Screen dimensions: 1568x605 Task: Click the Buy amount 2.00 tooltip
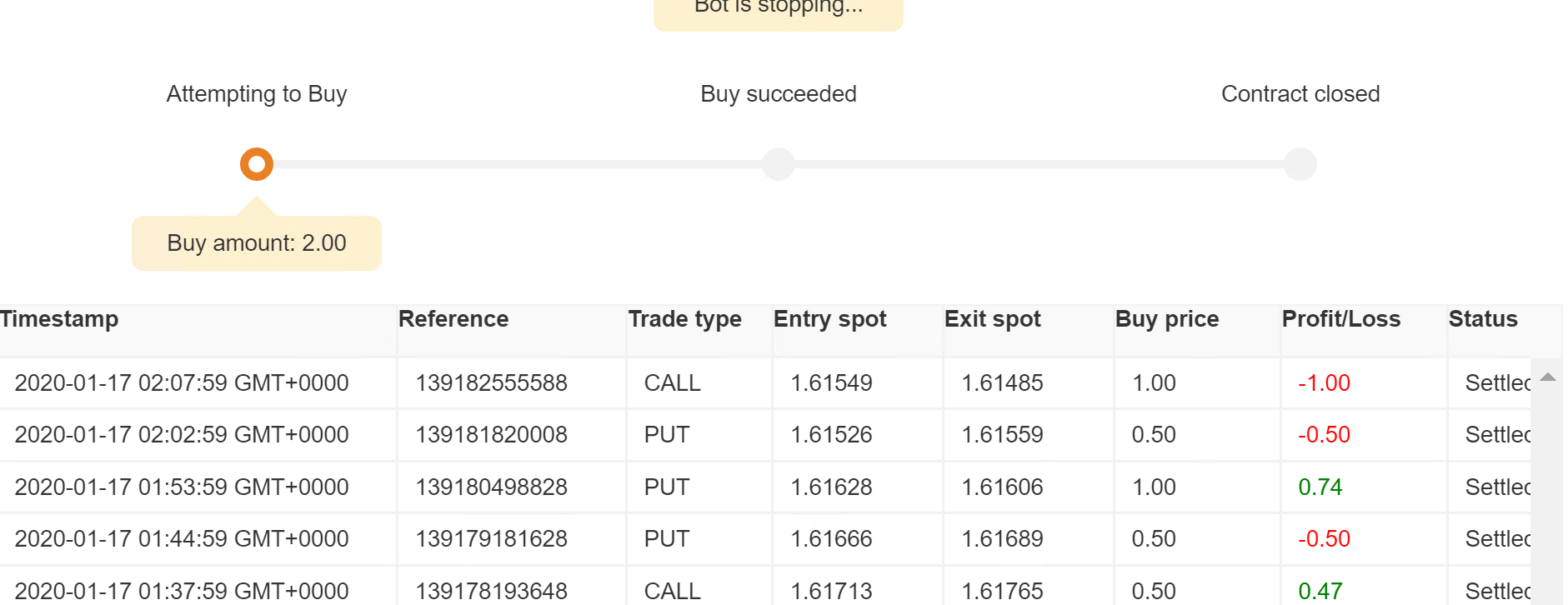pos(256,242)
